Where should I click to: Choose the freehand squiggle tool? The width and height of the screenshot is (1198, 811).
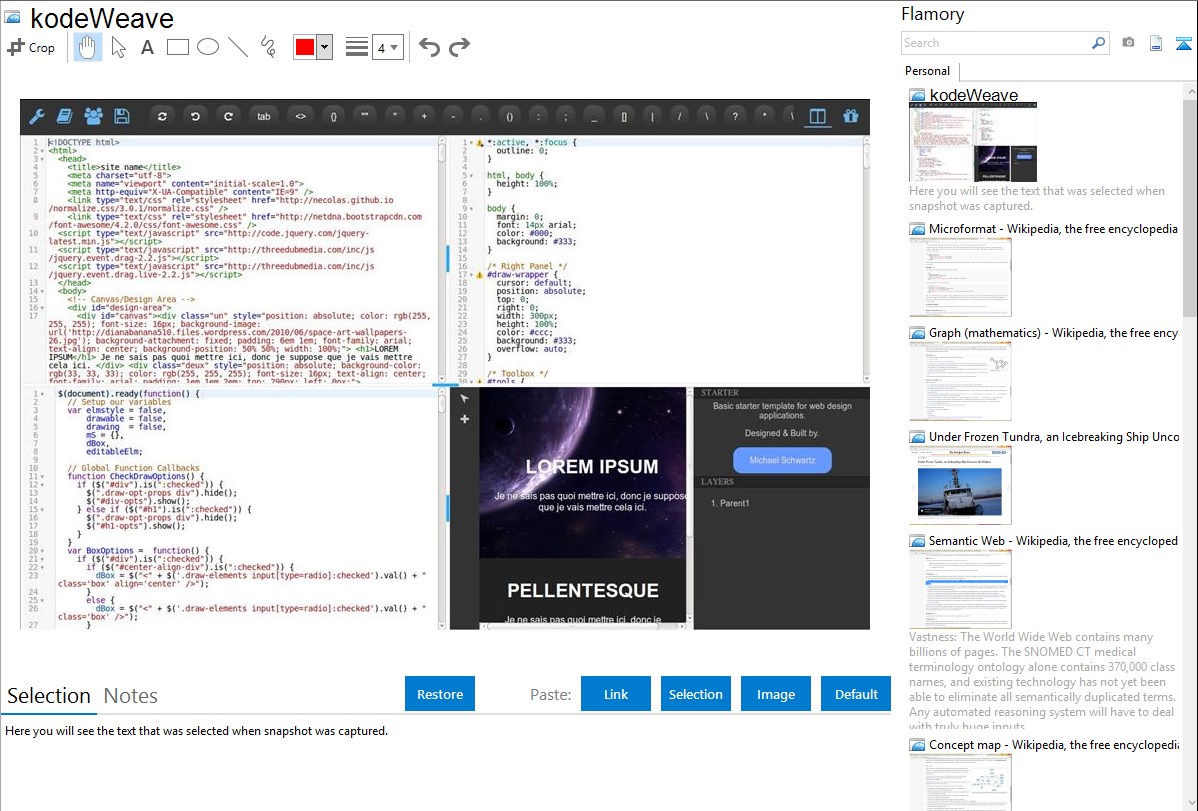tap(268, 47)
